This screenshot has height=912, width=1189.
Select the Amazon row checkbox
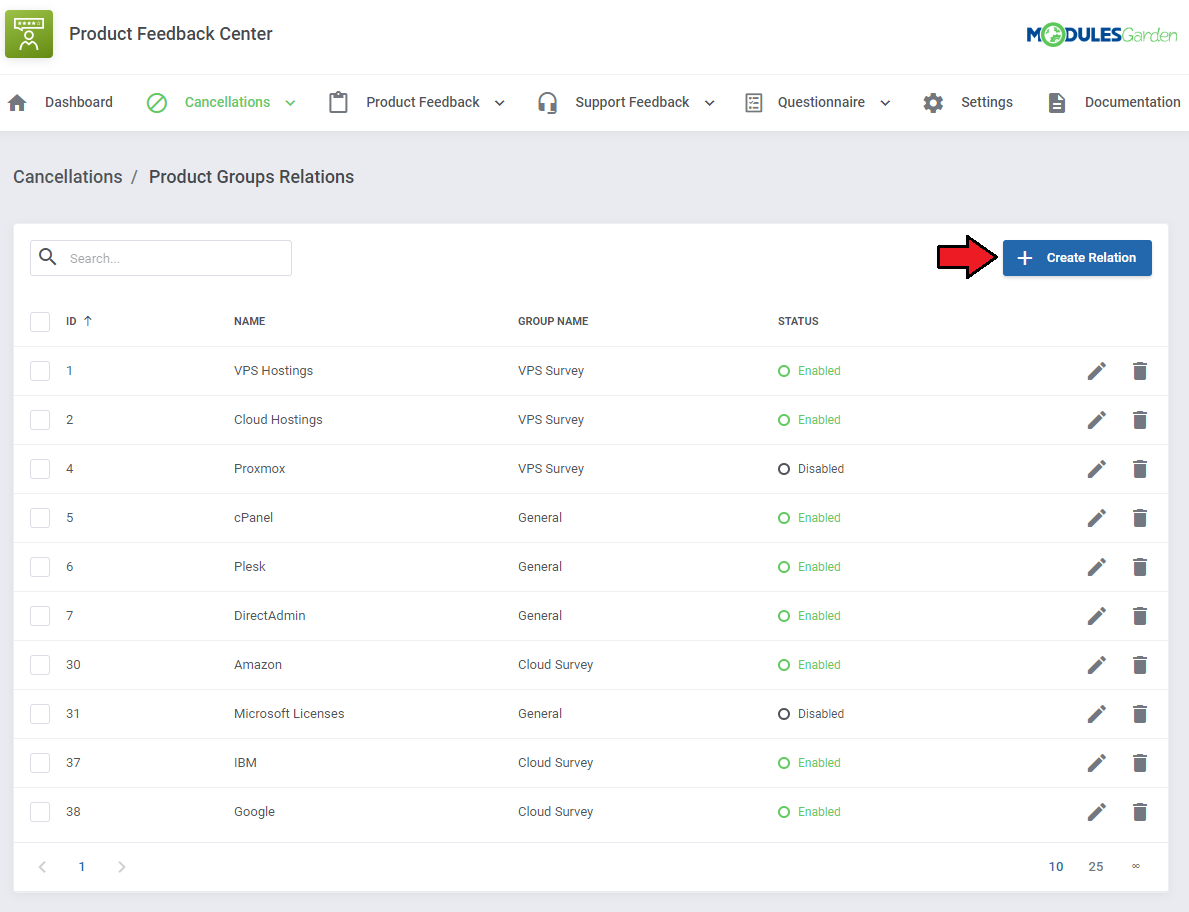click(x=40, y=665)
